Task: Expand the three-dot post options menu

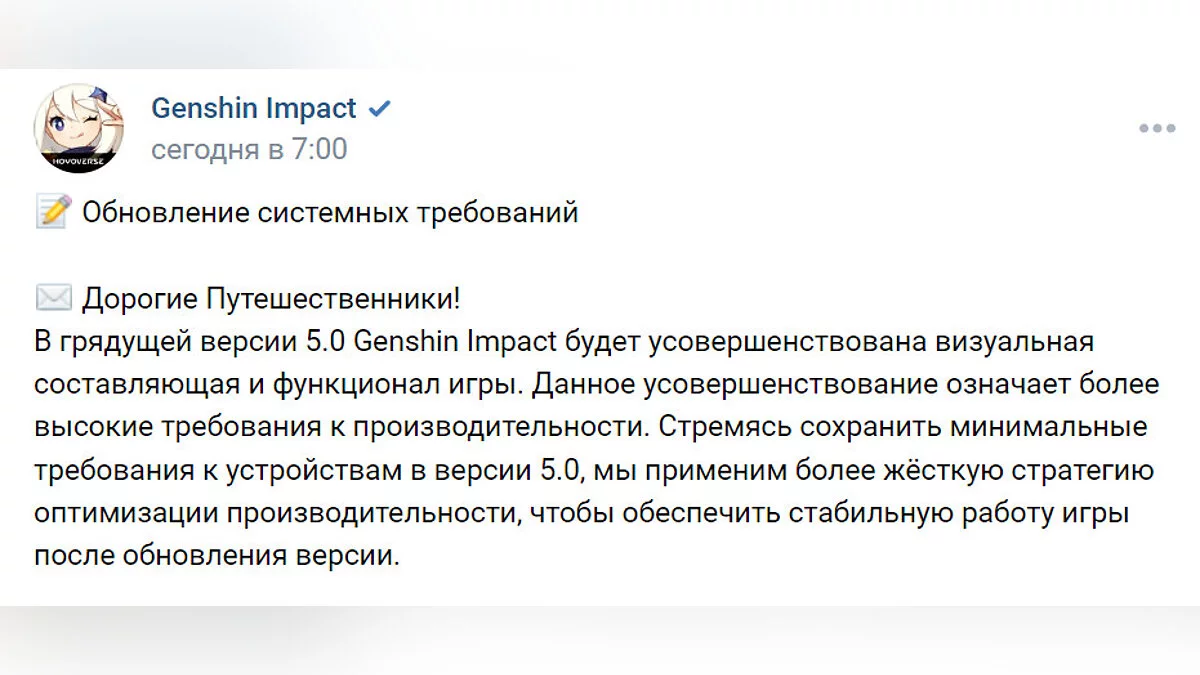Action: pyautogui.click(x=1157, y=128)
